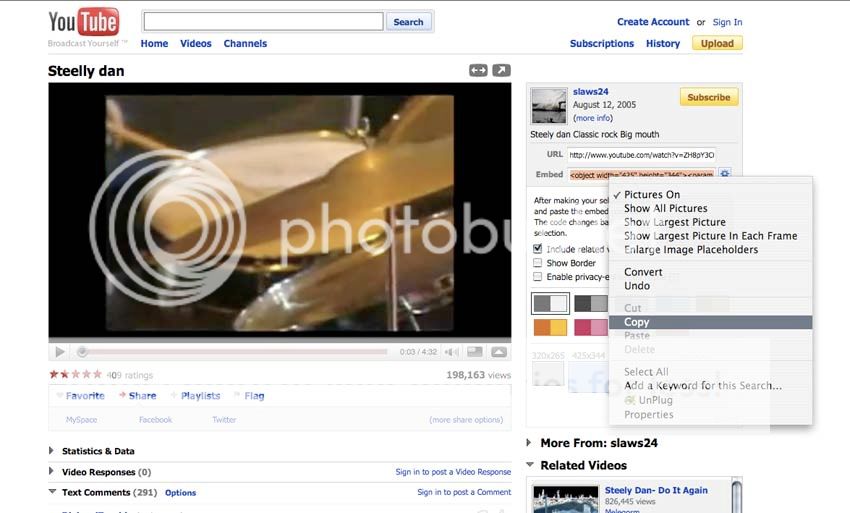Open Videos navigation link
Screen dimensions: 850x513
tap(196, 43)
